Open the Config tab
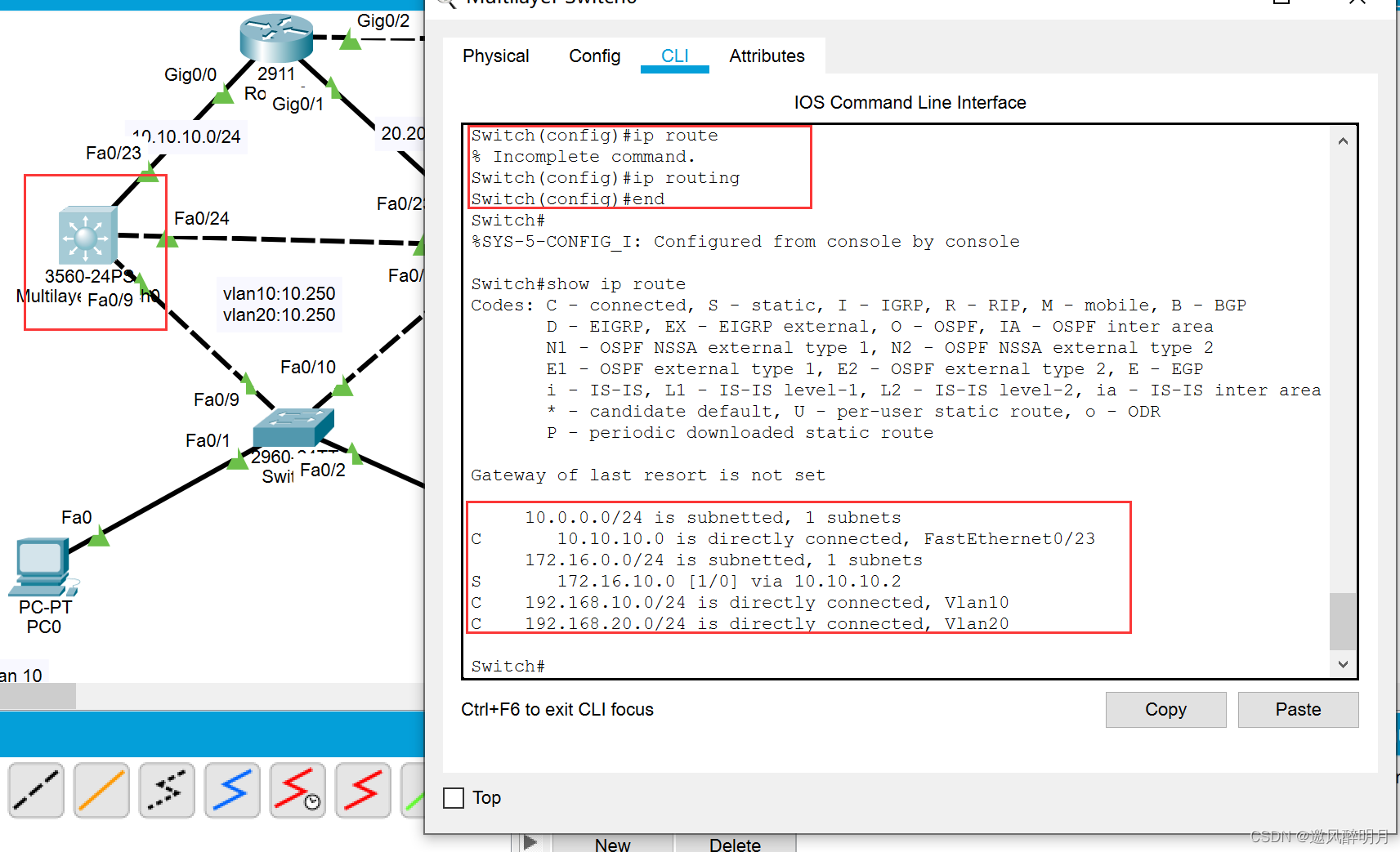 coord(595,56)
